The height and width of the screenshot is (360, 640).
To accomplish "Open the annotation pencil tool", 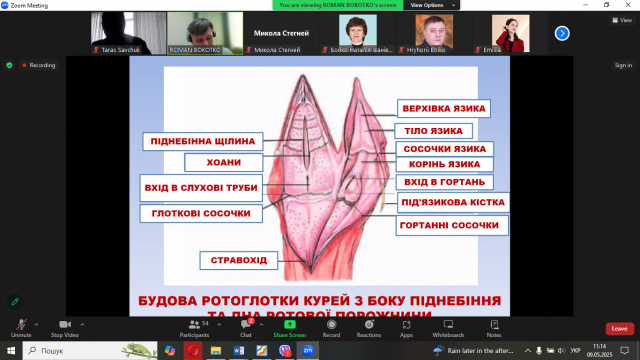I will coord(15,302).
